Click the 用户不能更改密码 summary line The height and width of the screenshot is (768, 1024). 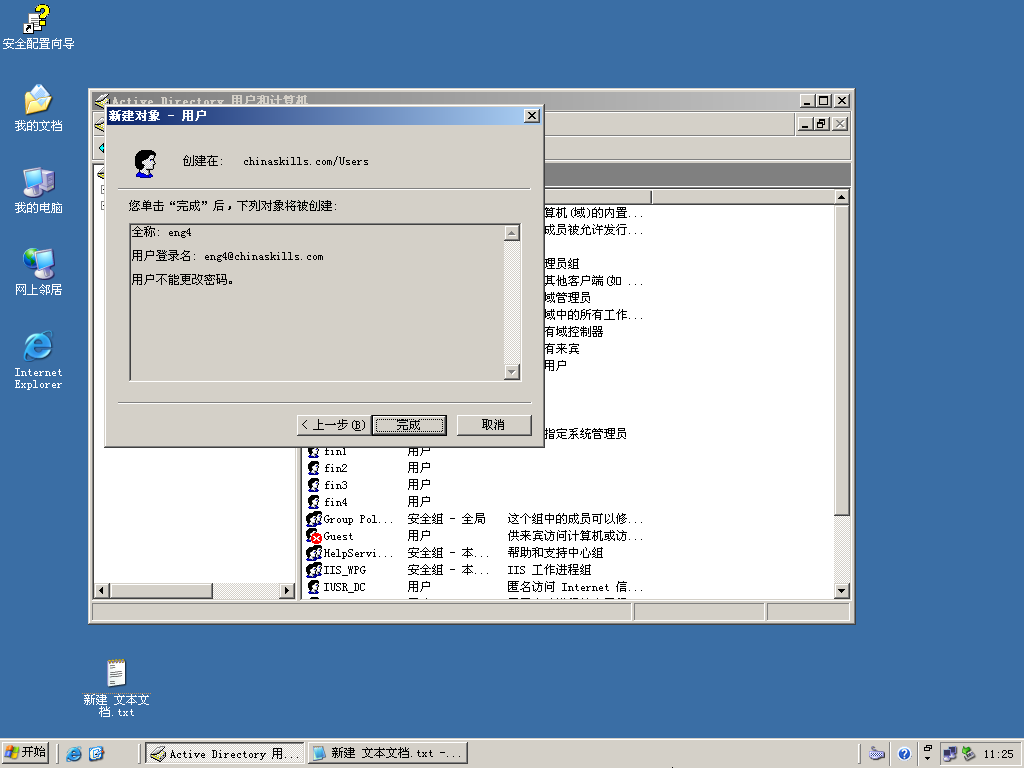(183, 280)
